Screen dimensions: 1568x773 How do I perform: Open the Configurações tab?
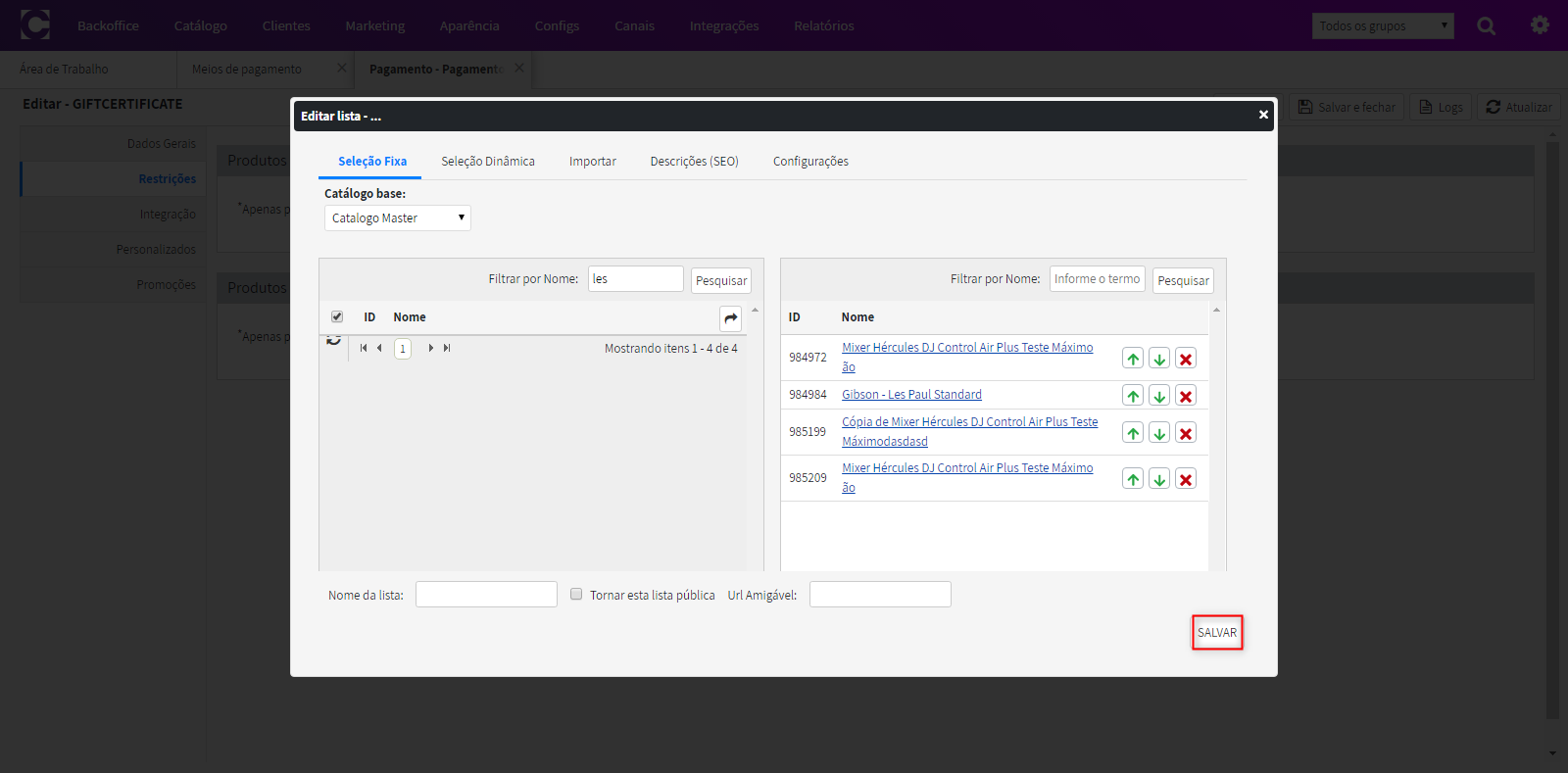tap(810, 162)
